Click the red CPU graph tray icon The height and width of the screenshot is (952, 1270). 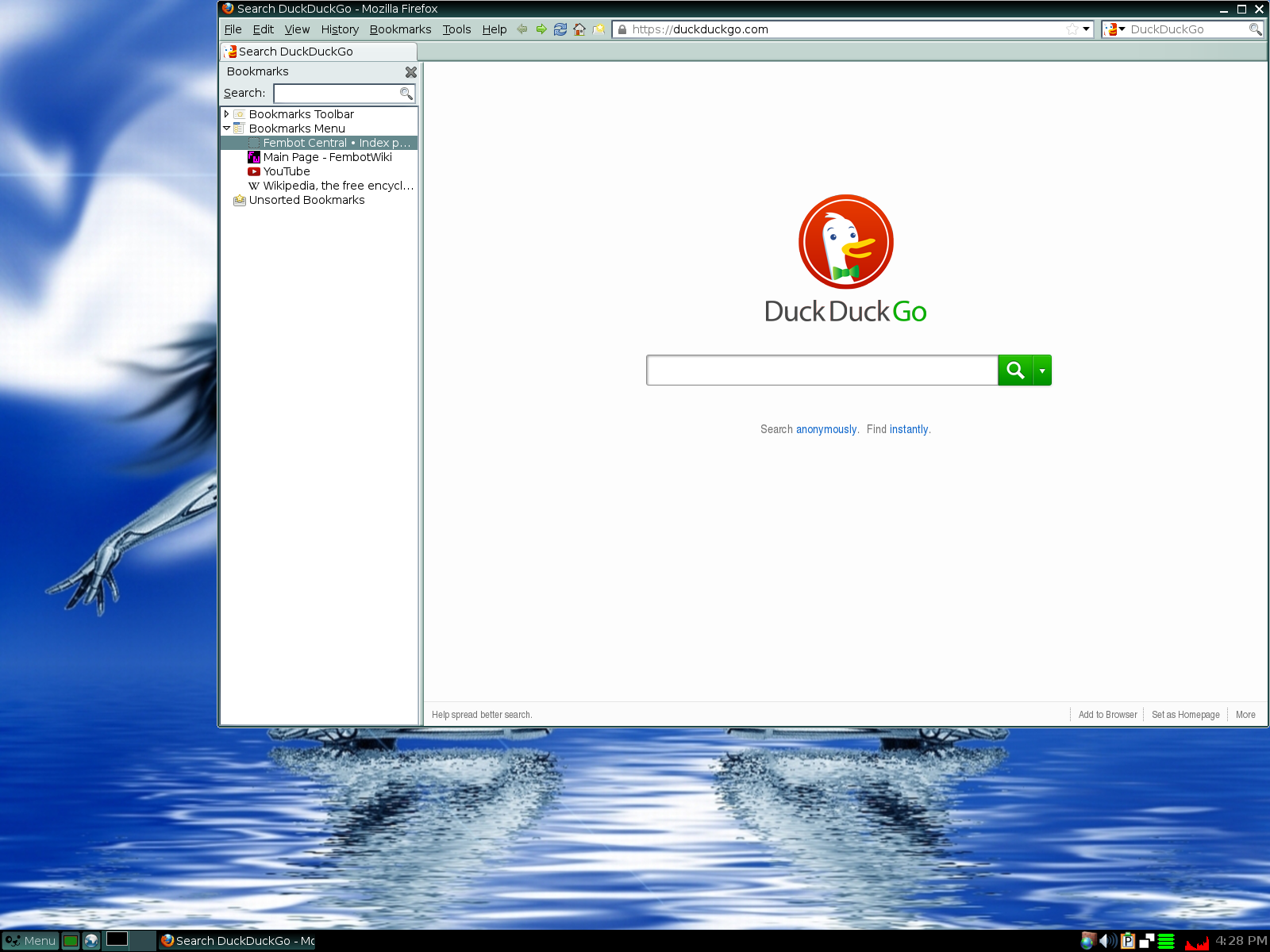point(1196,941)
